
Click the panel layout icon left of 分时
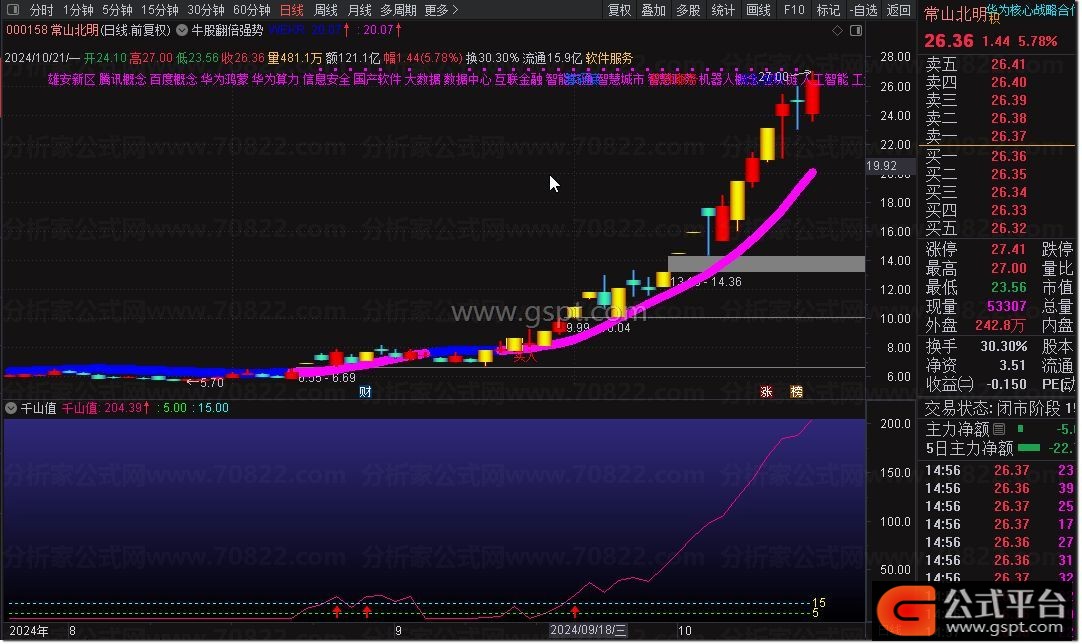click(x=12, y=10)
